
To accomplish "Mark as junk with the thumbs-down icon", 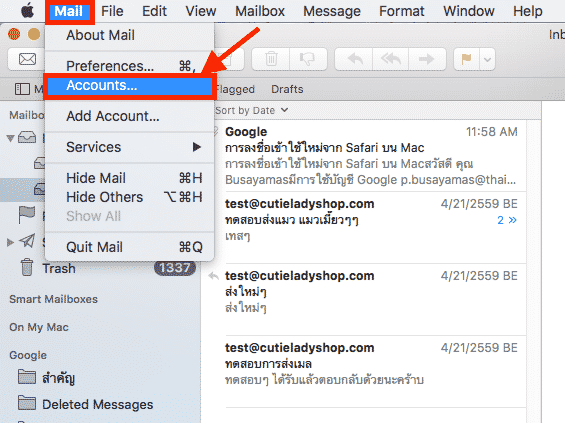I will tap(308, 59).
